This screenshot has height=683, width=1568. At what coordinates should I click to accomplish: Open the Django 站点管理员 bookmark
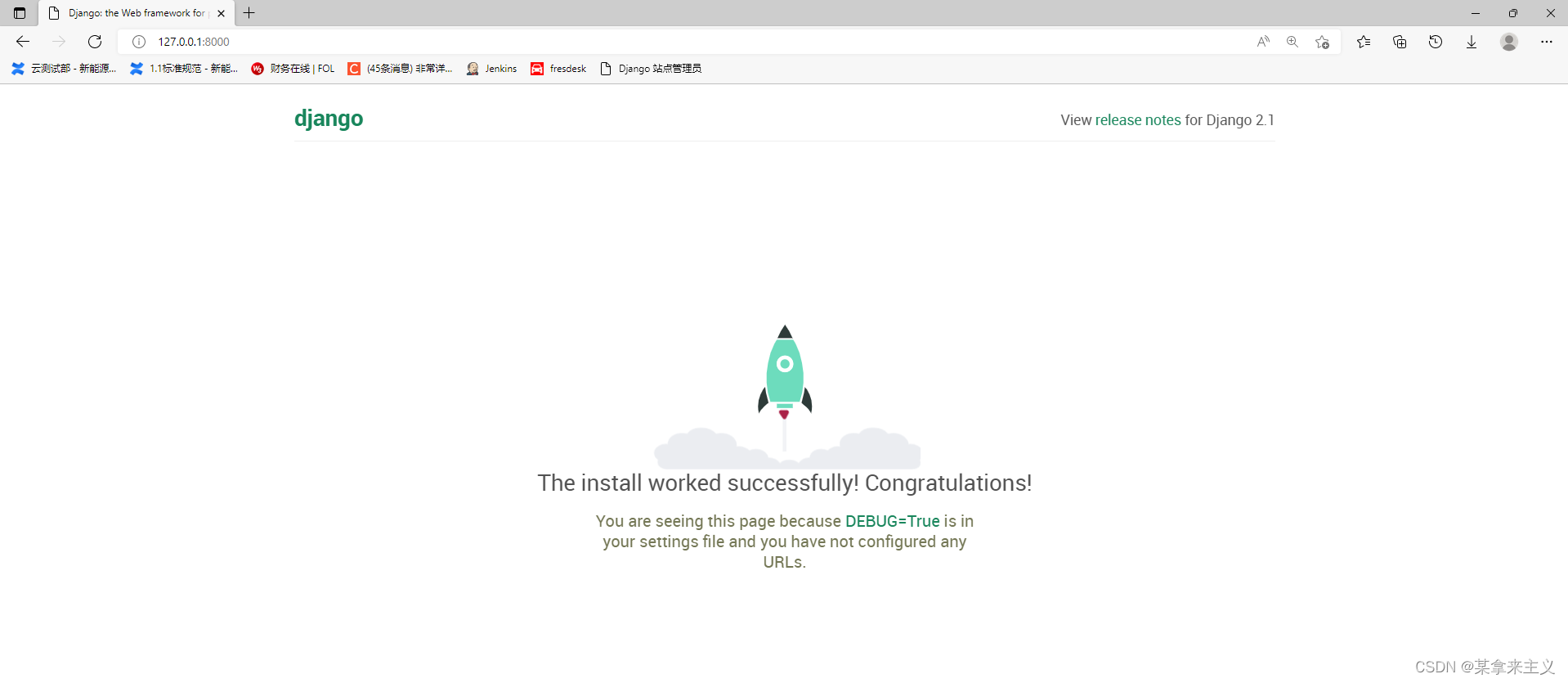(651, 69)
